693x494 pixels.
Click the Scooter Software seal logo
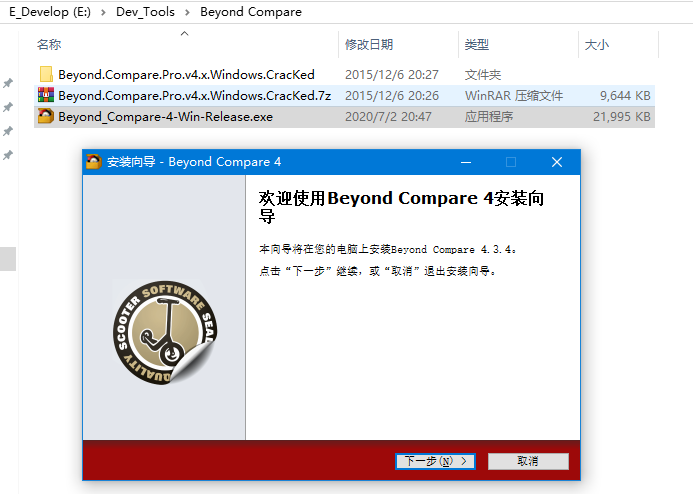click(164, 332)
